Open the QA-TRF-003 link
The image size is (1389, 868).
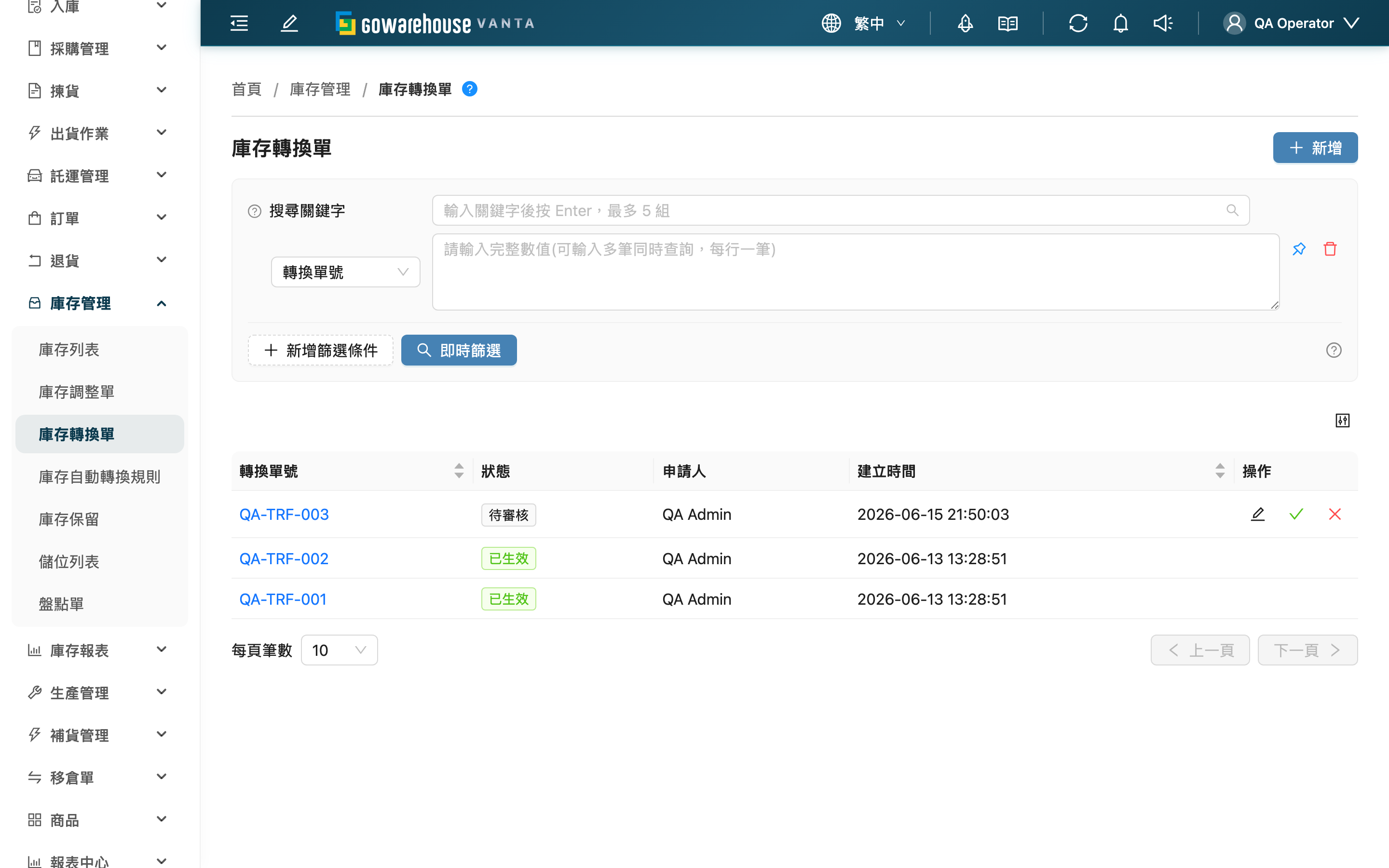[x=284, y=515]
